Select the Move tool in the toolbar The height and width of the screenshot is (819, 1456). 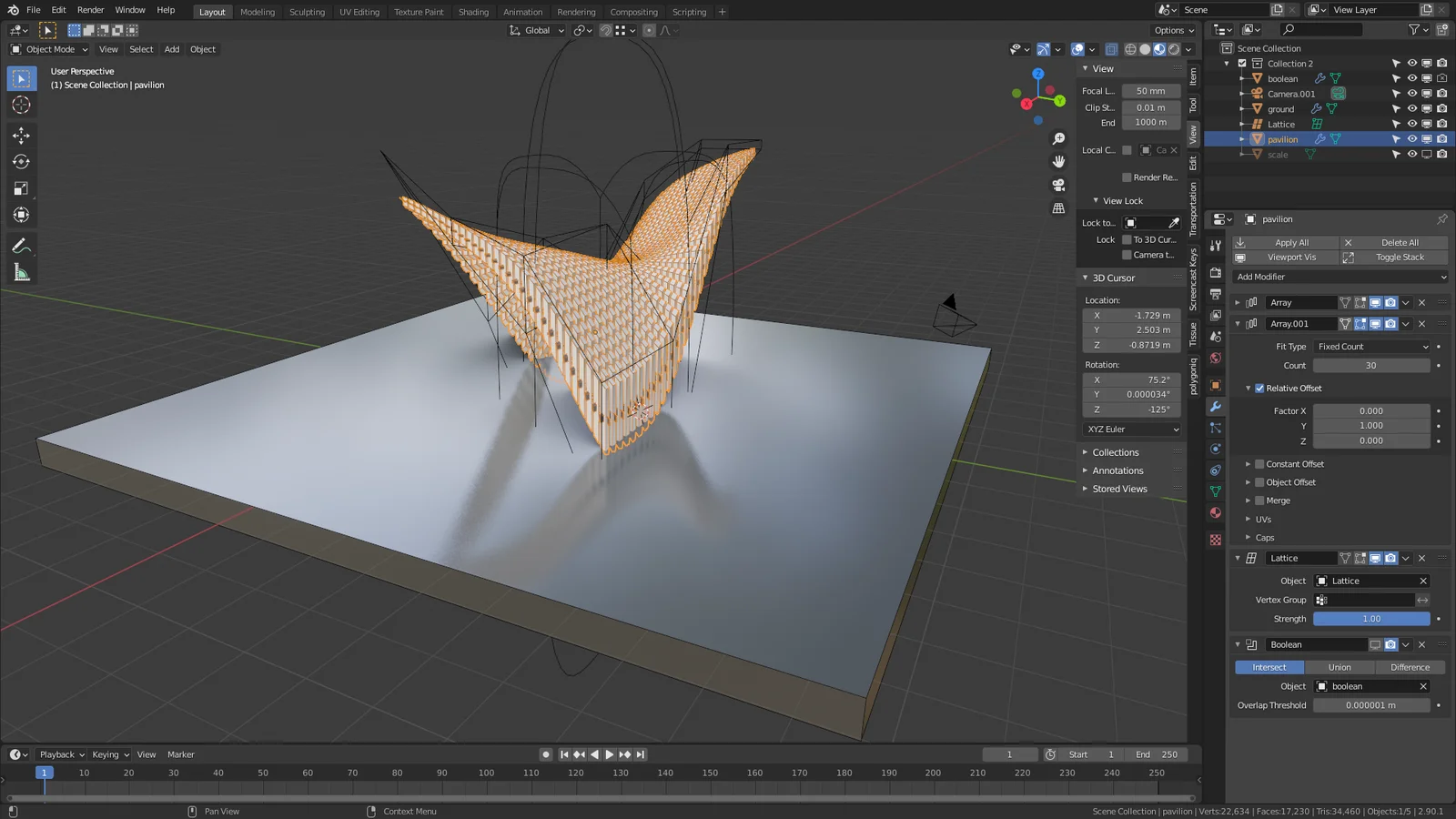(x=21, y=135)
